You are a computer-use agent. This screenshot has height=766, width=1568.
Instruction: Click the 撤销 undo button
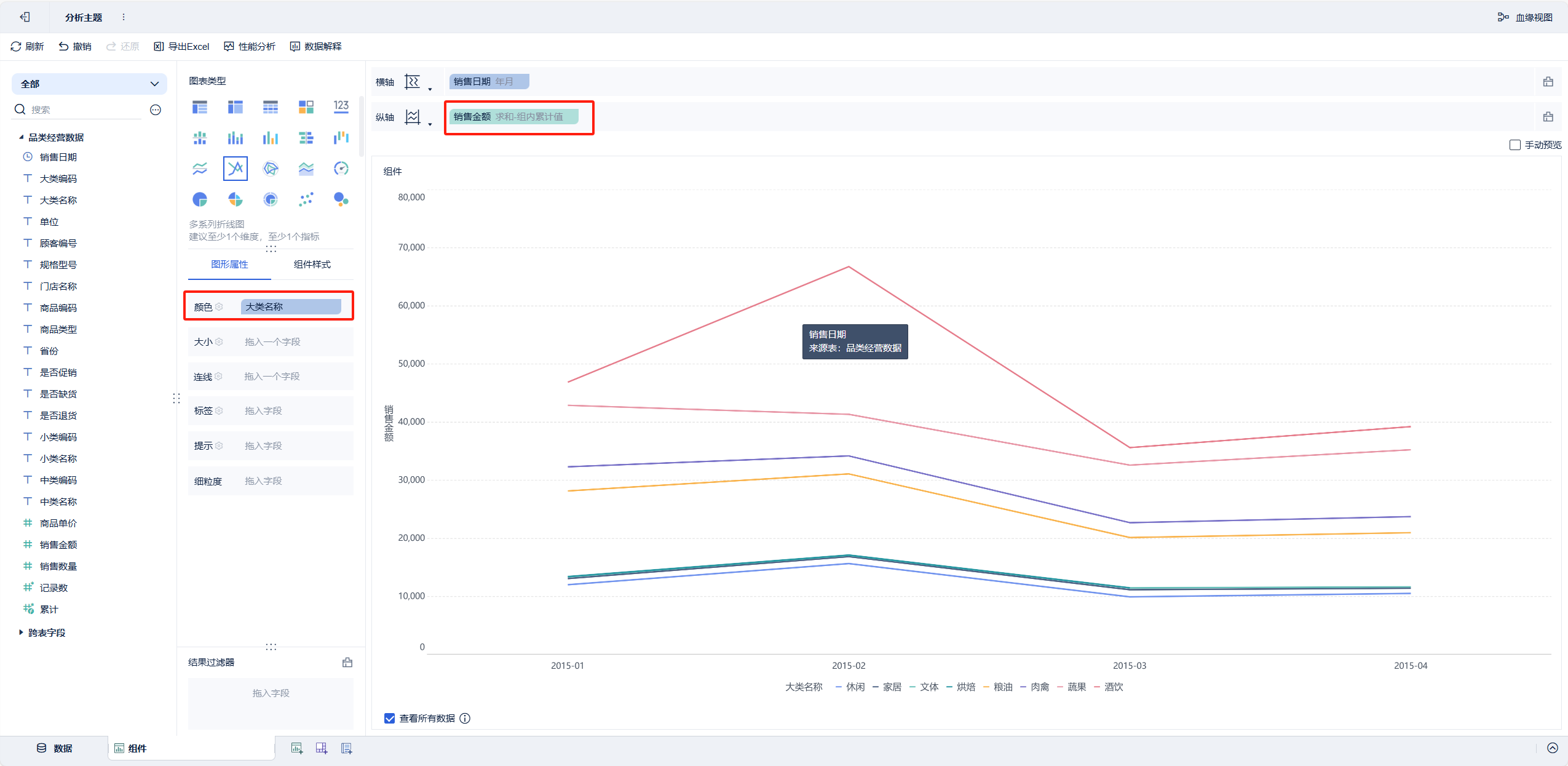pyautogui.click(x=75, y=47)
